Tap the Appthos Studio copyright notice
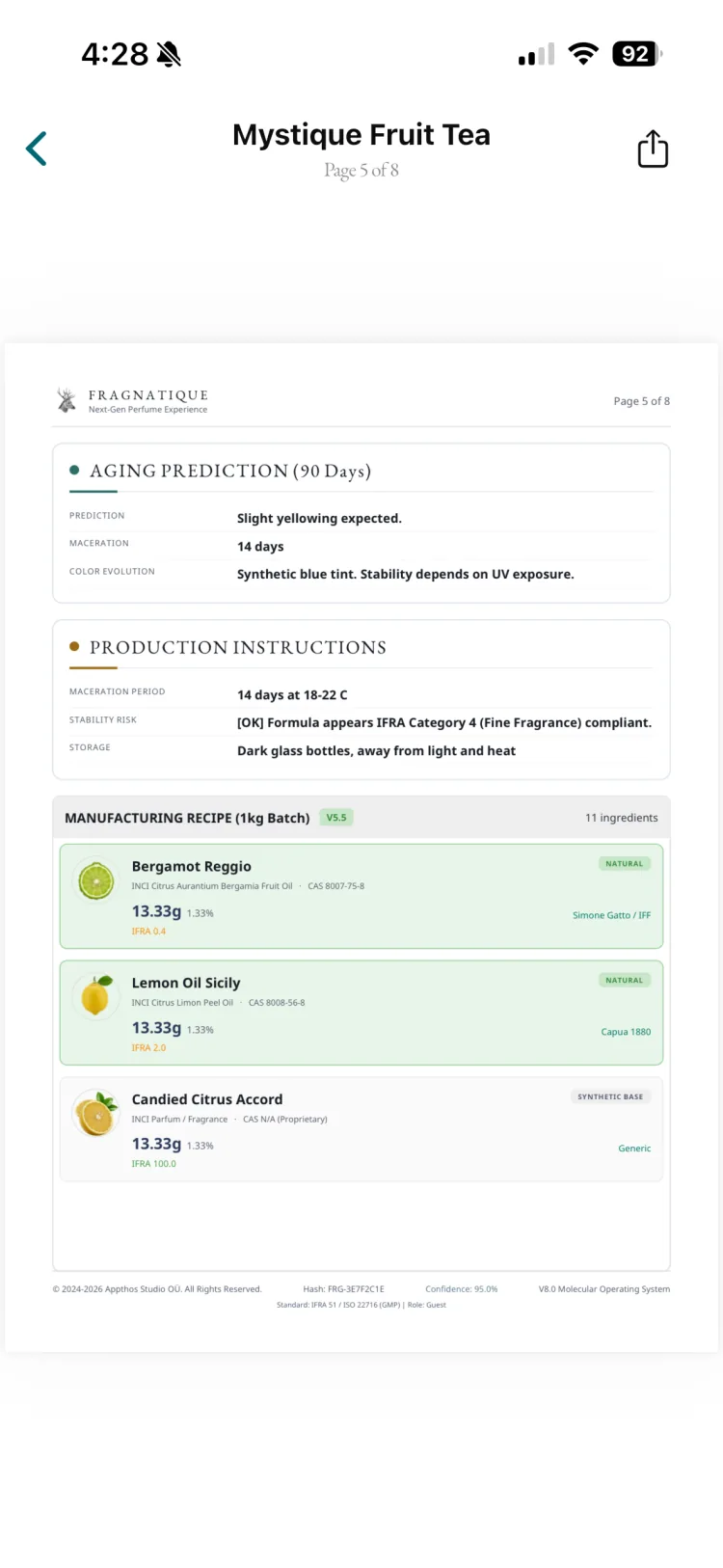 tap(157, 1289)
